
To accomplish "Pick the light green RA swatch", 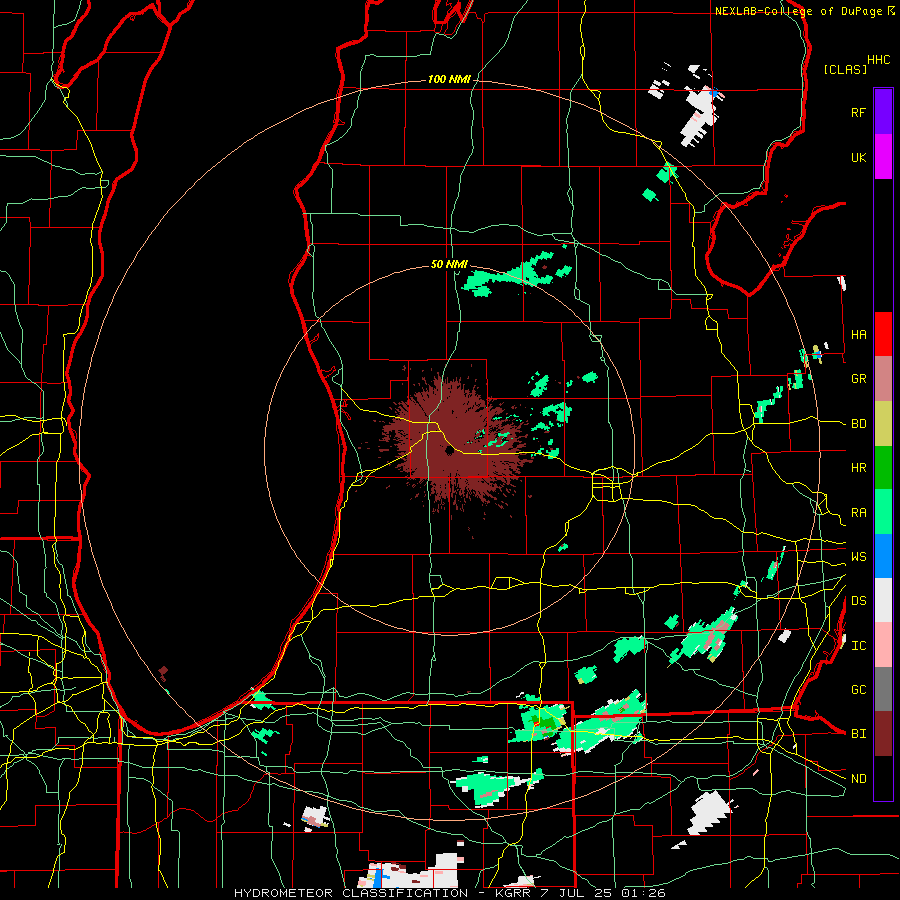I will (883, 512).
